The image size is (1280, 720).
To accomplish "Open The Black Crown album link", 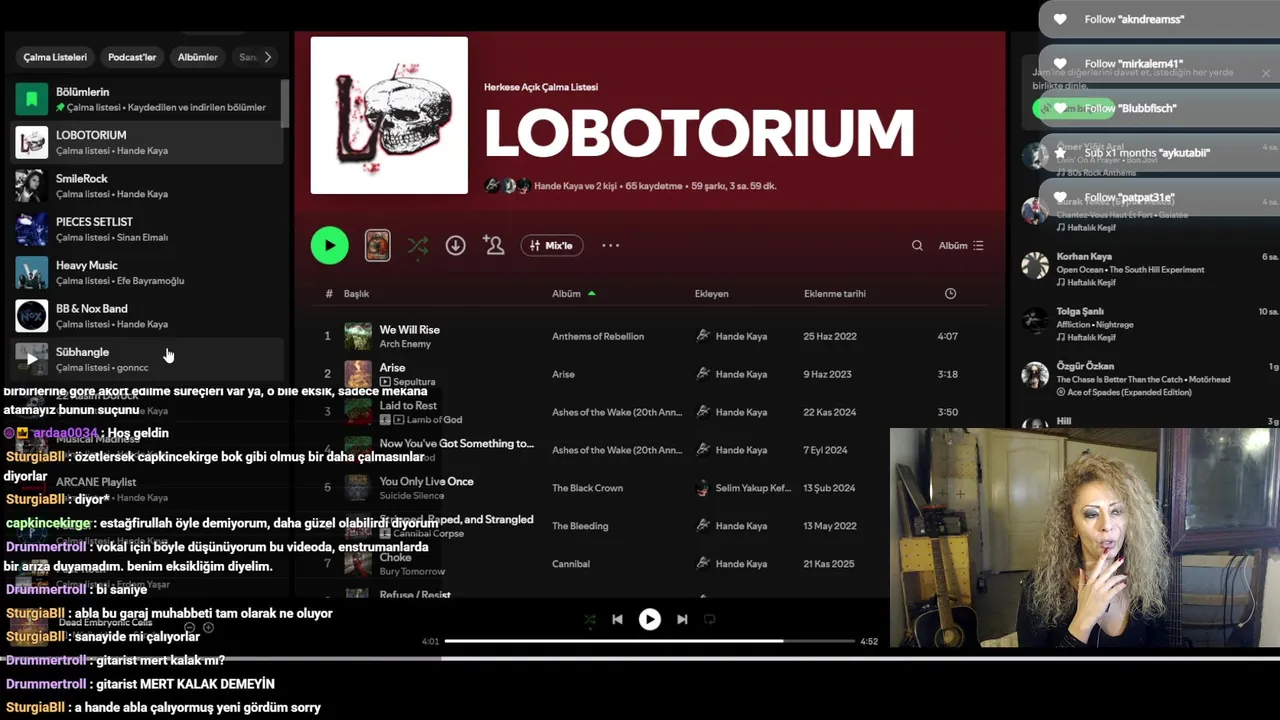I will 587,488.
